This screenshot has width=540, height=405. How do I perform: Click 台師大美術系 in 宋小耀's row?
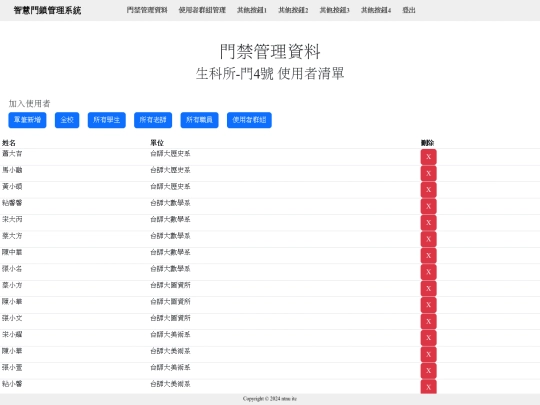pyautogui.click(x=170, y=334)
